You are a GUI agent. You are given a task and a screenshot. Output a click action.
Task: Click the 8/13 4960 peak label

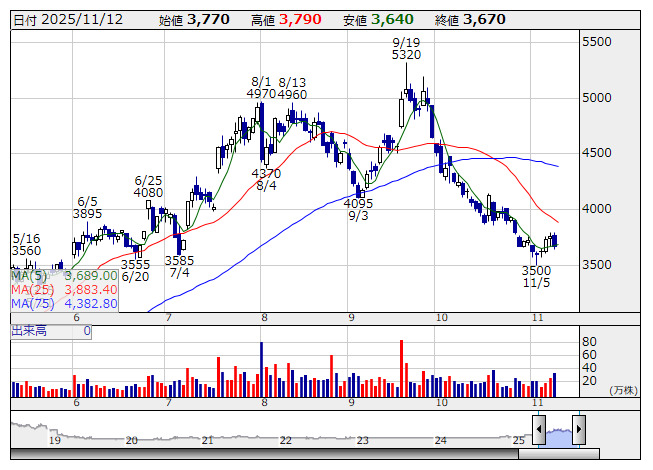292,88
